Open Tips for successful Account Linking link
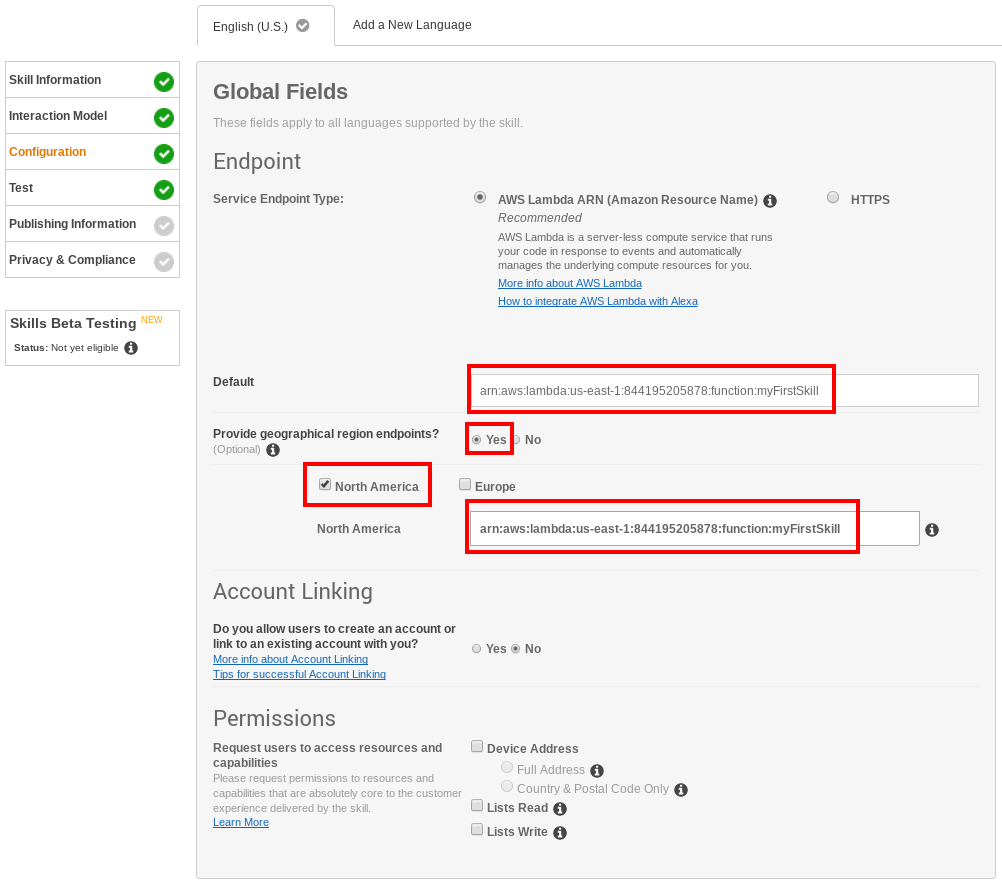 (299, 674)
